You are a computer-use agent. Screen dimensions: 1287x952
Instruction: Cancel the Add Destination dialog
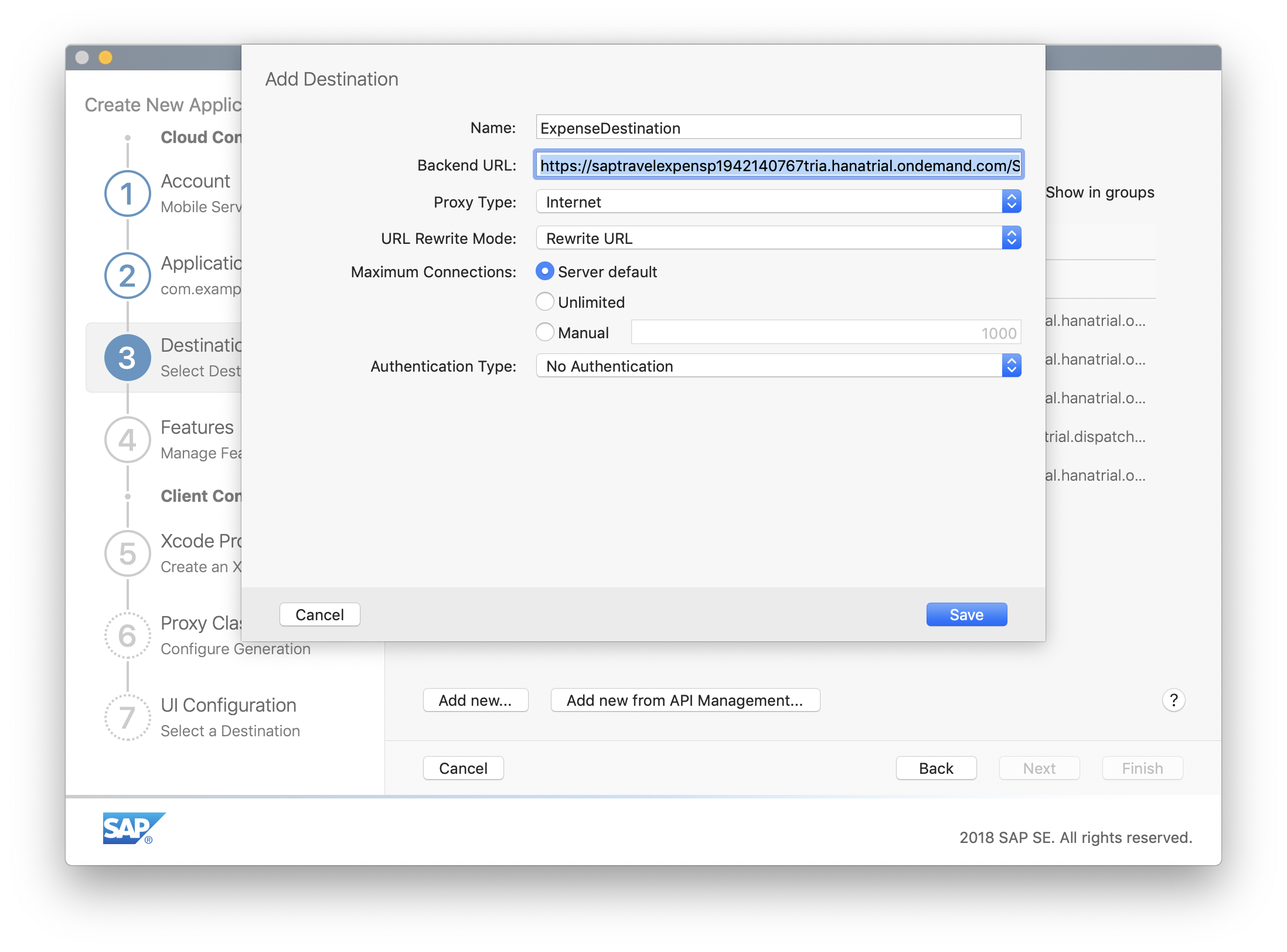pos(319,614)
